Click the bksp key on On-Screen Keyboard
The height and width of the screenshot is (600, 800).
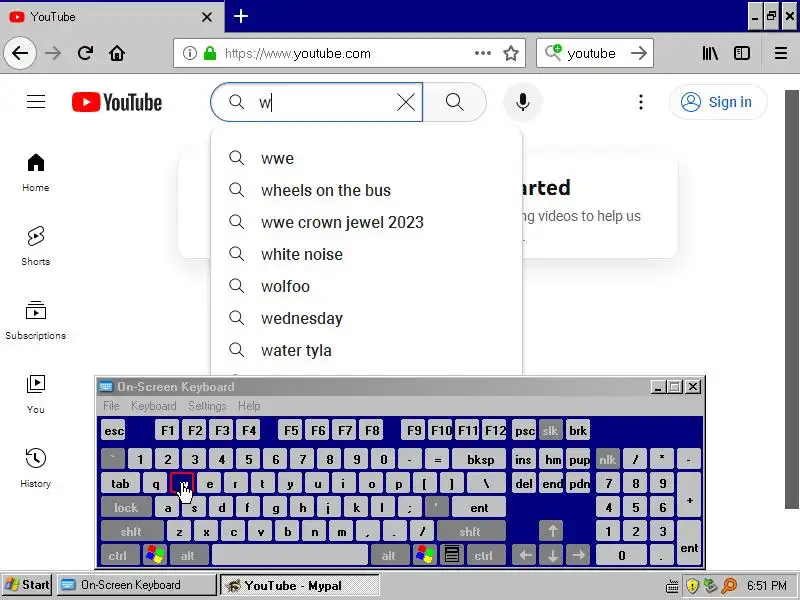pos(480,460)
